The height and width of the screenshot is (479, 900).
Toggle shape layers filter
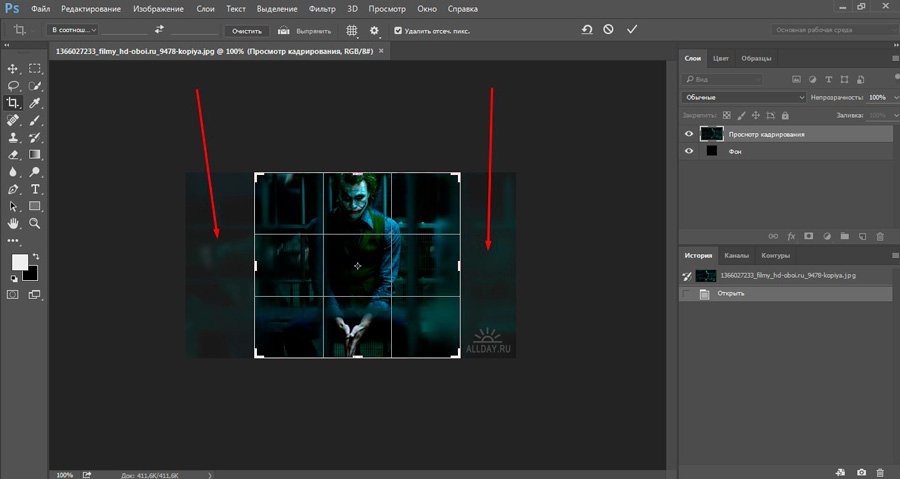(x=844, y=80)
